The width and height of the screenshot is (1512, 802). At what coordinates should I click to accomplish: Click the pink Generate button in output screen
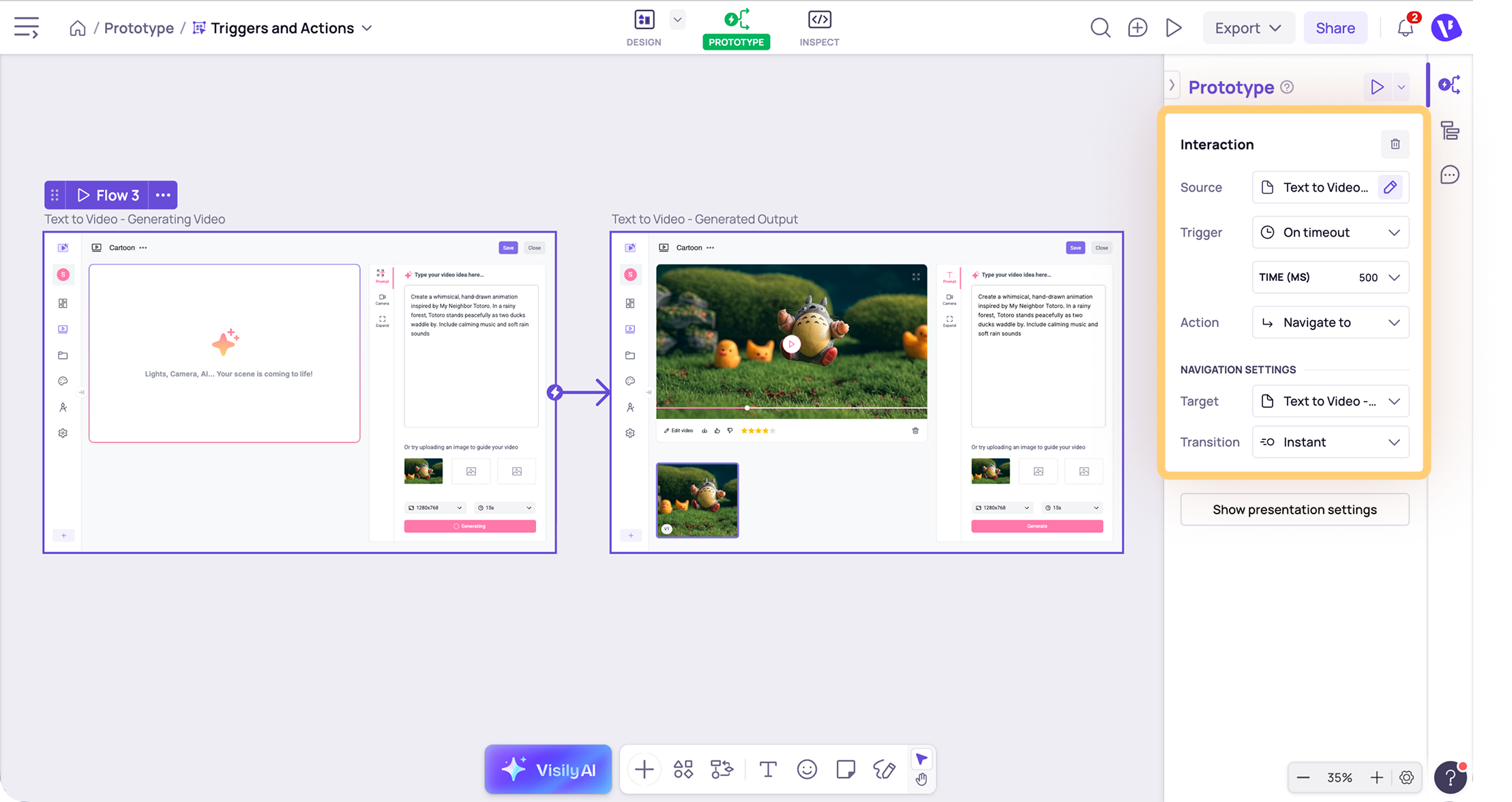[x=1037, y=526]
